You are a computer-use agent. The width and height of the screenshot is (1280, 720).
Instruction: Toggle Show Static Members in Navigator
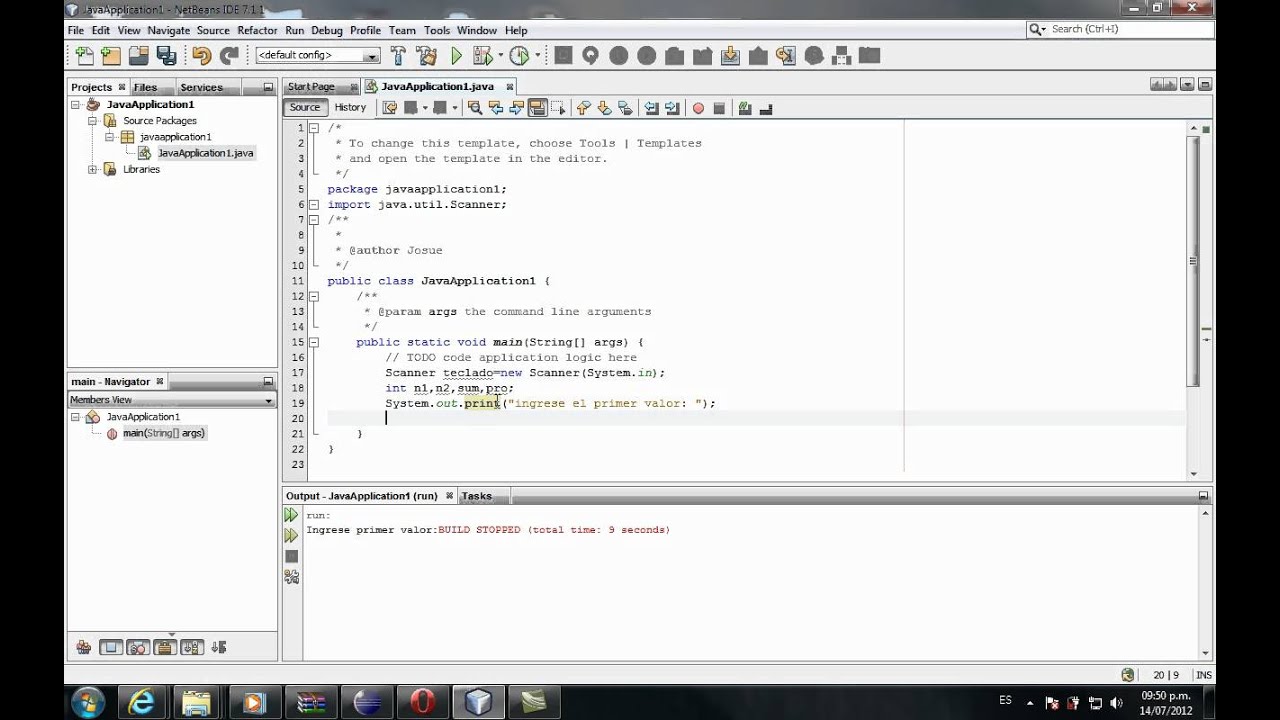pyautogui.click(x=138, y=647)
